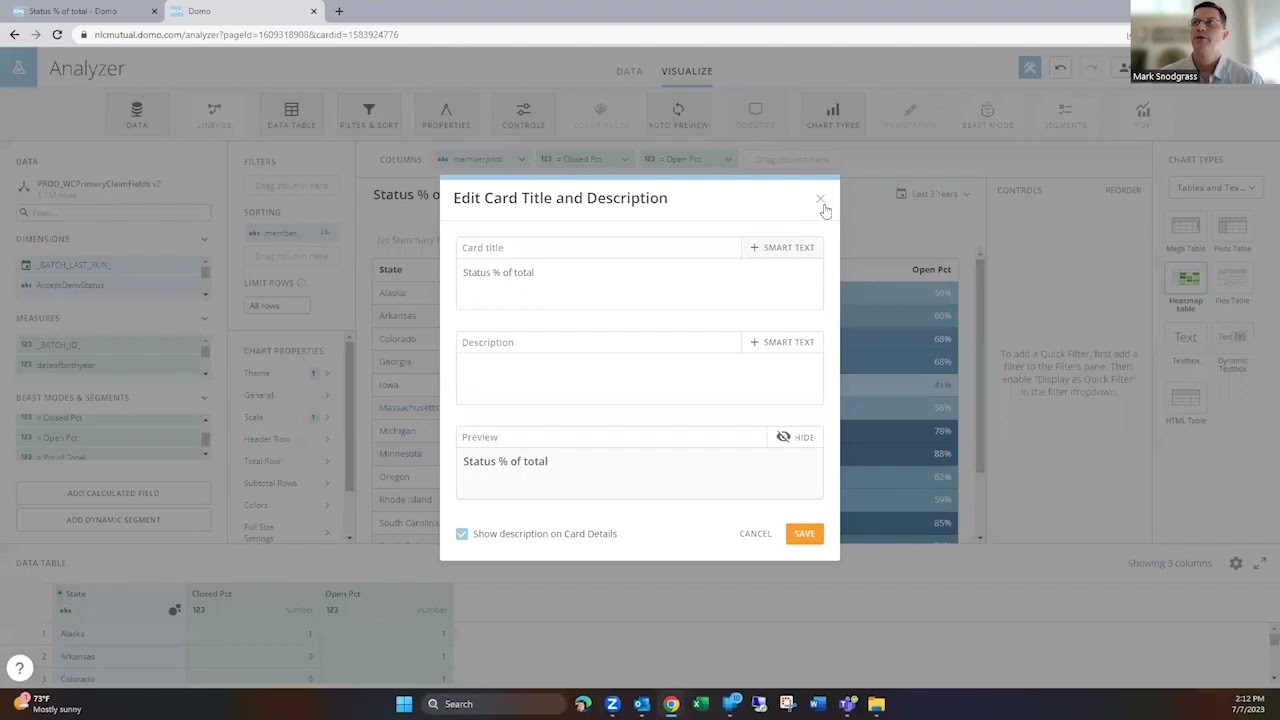Click Add Dynamic Segment
Viewport: 1280px width, 720px height.
(113, 520)
